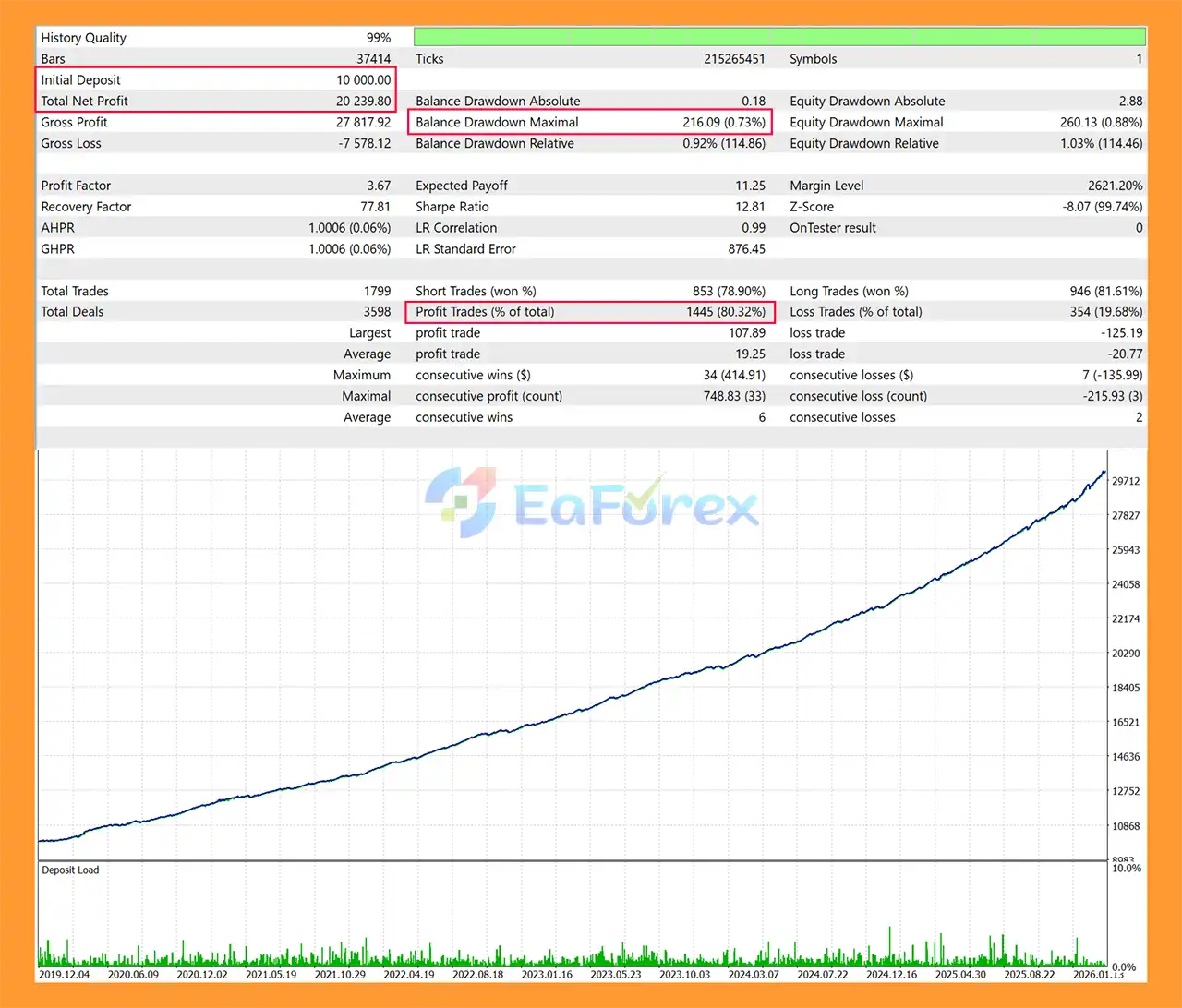Click the 2019.12.04 date on the time axis

(x=65, y=974)
